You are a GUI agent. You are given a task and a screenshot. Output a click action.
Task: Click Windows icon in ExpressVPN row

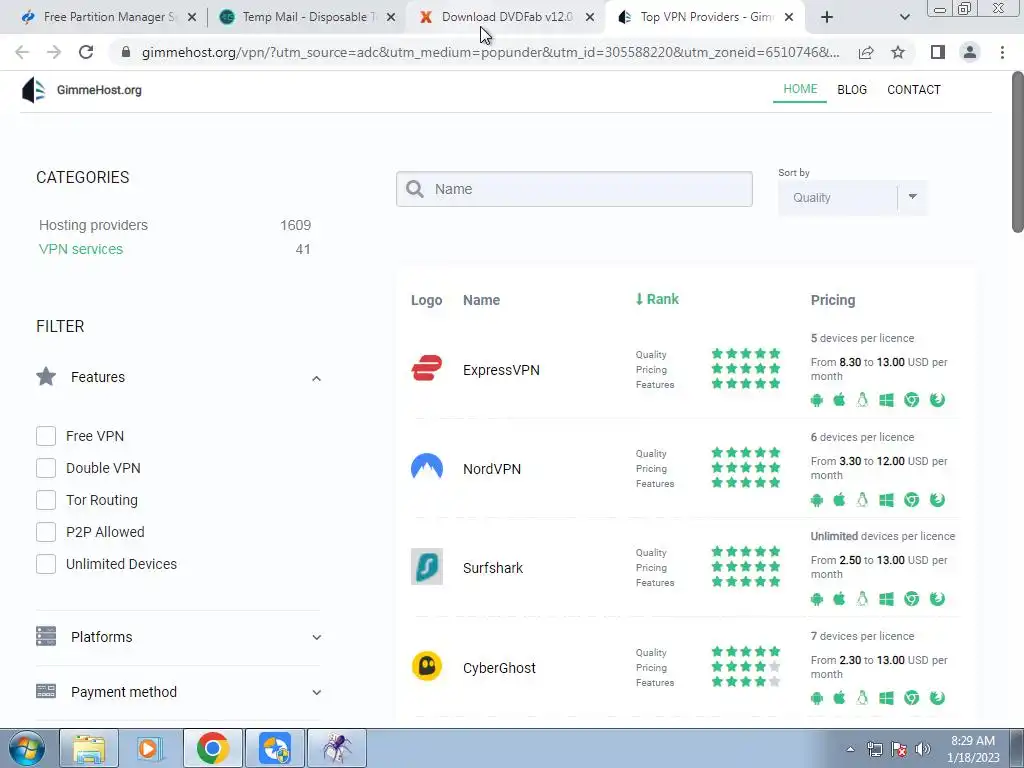886,400
